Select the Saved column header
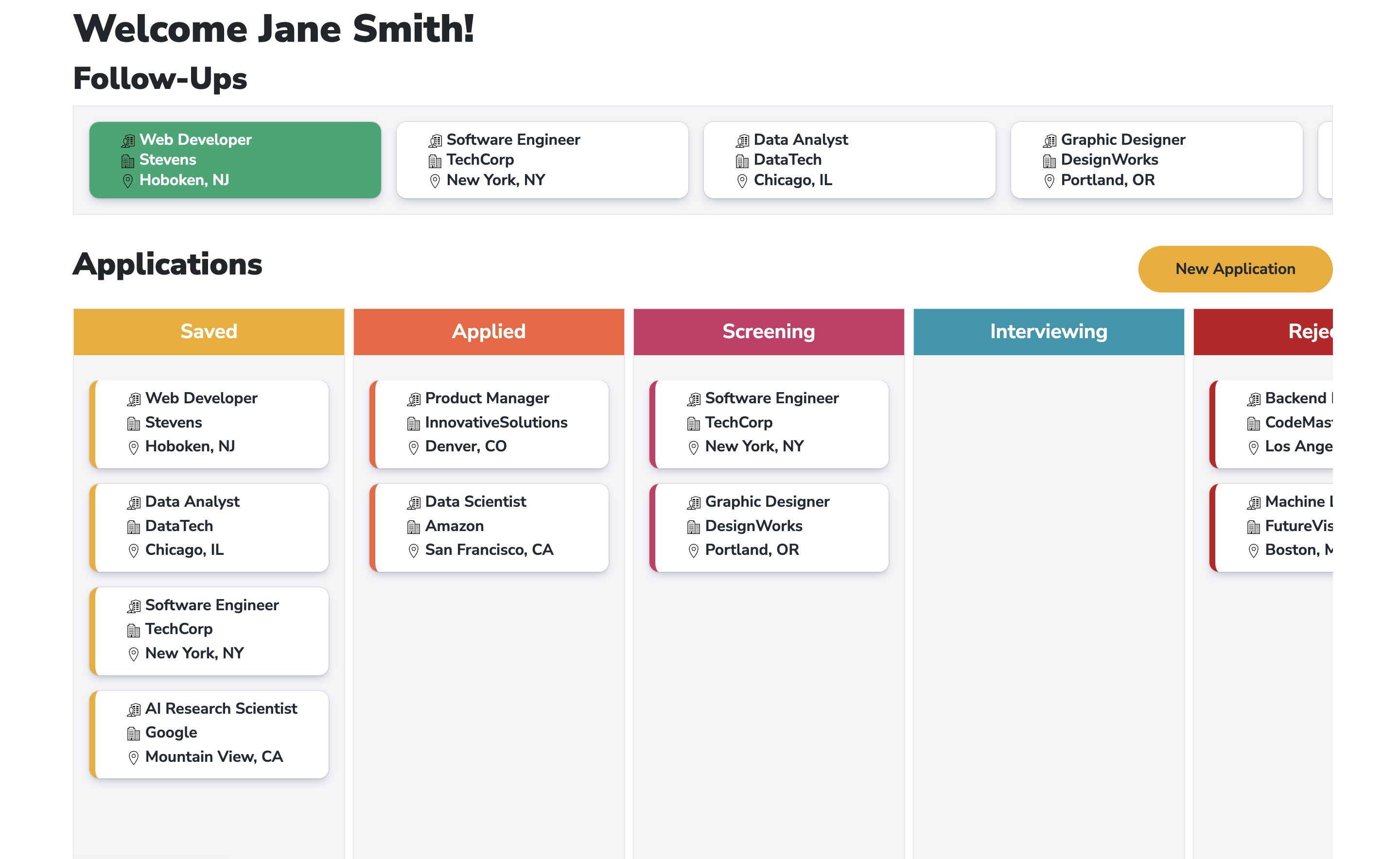 pyautogui.click(x=209, y=332)
